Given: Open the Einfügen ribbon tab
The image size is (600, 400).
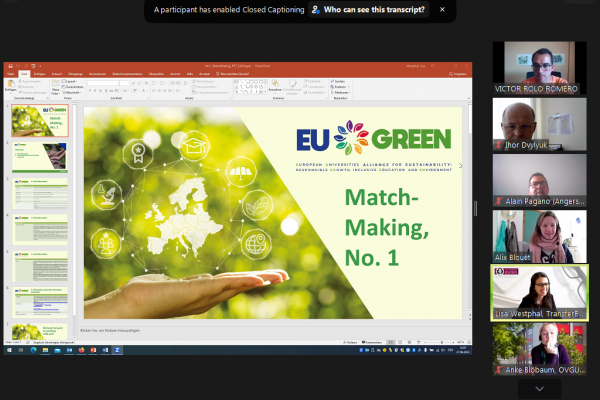Looking at the screenshot, I should coord(39,74).
